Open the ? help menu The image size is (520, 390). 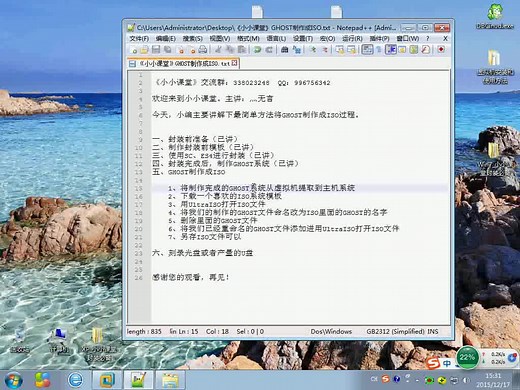pyautogui.click(x=428, y=39)
